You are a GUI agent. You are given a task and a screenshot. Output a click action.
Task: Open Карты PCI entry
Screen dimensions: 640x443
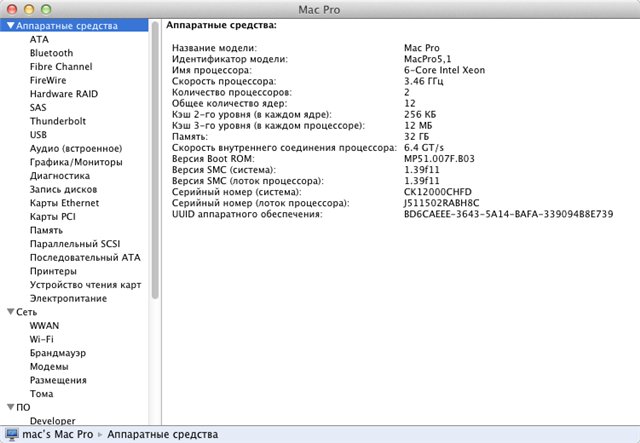pyautogui.click(x=53, y=216)
